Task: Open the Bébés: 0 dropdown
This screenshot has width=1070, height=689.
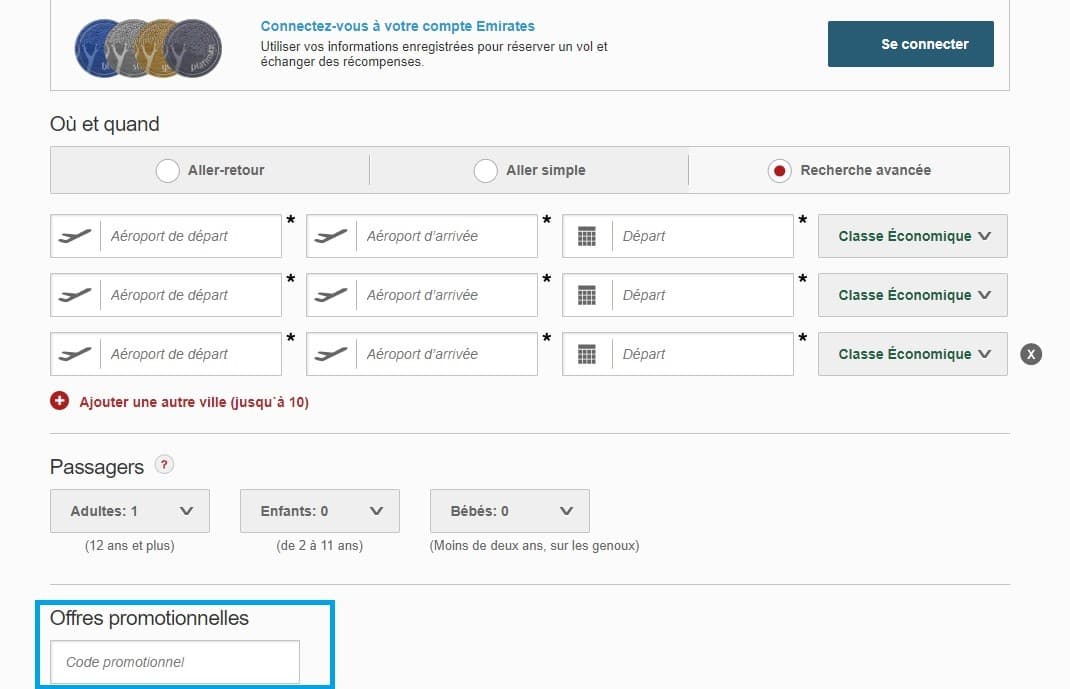Action: pyautogui.click(x=510, y=511)
